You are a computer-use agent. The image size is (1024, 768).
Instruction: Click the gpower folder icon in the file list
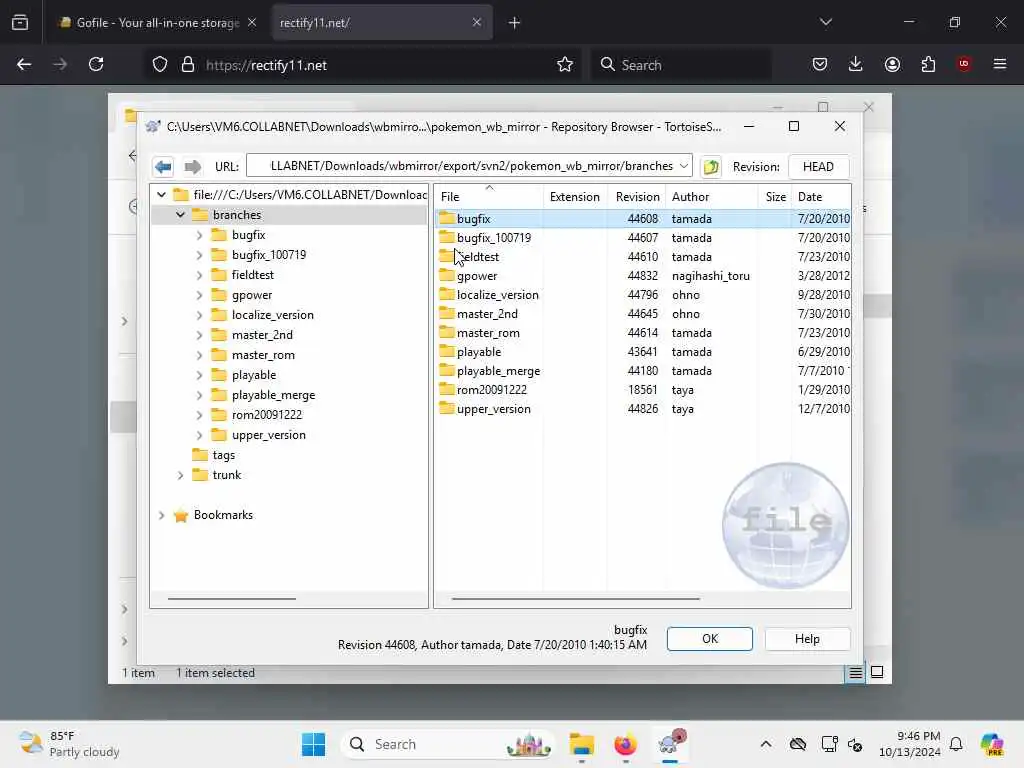pos(447,276)
